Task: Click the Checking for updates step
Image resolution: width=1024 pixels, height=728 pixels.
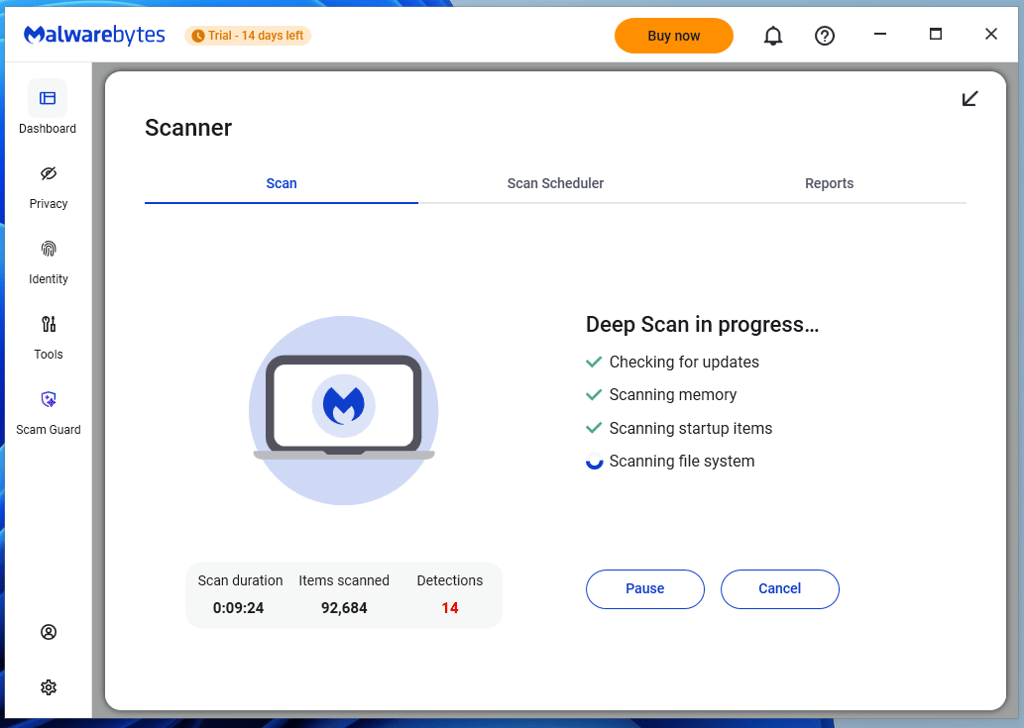Action: click(684, 362)
